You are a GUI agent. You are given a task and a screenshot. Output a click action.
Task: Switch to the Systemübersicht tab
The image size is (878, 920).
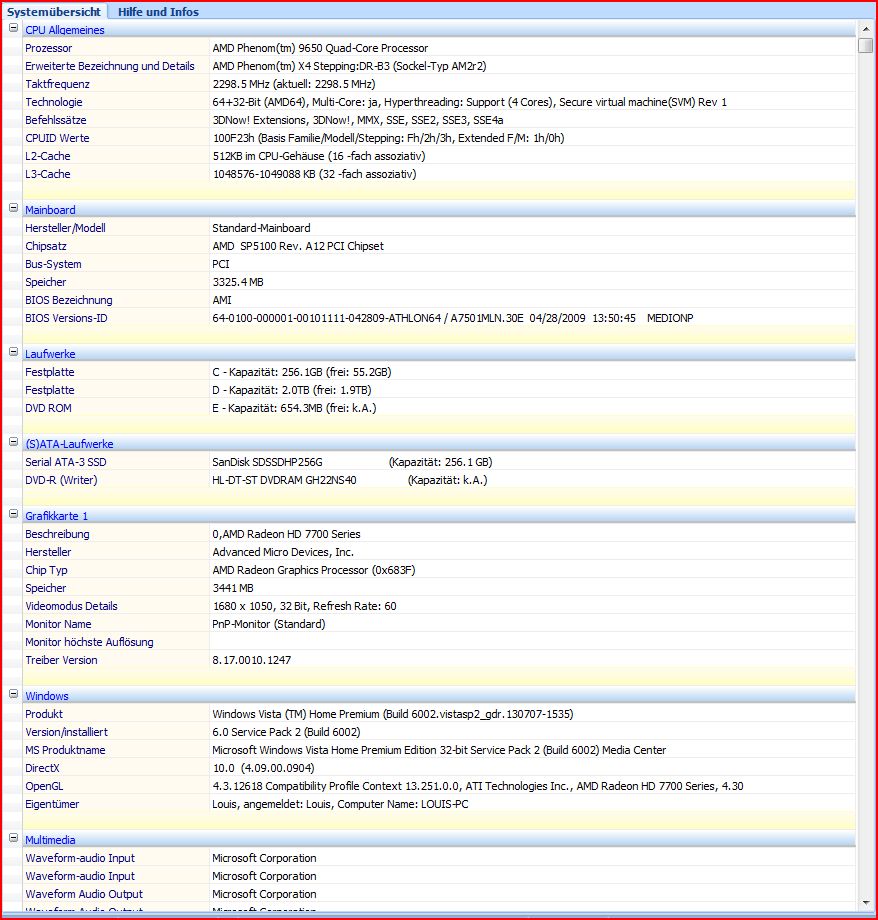pos(54,12)
